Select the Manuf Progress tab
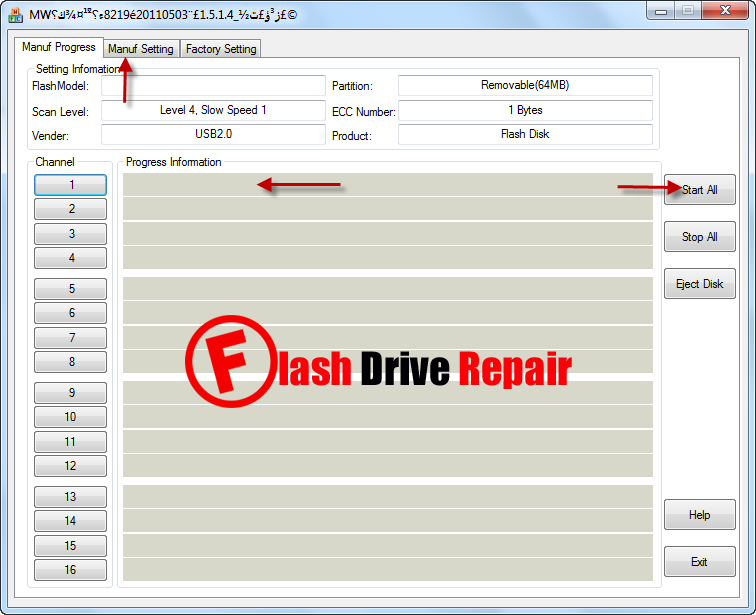Screen dimensions: 756x615 (x=59, y=47)
